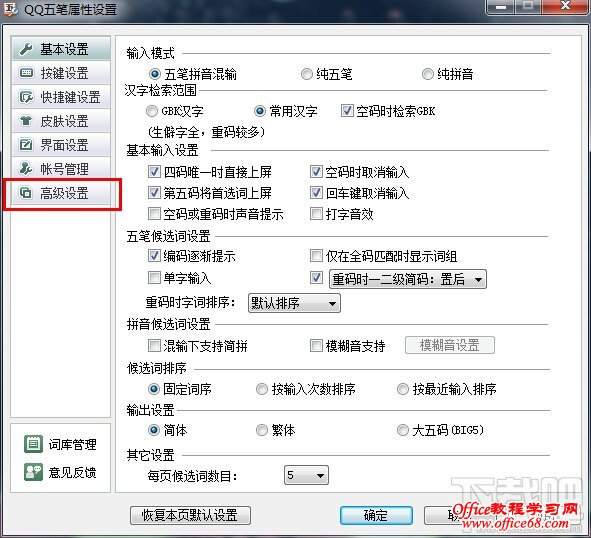Click the 意见反馈 feedback icon
Image resolution: width=591 pixels, height=538 pixels.
33,472
